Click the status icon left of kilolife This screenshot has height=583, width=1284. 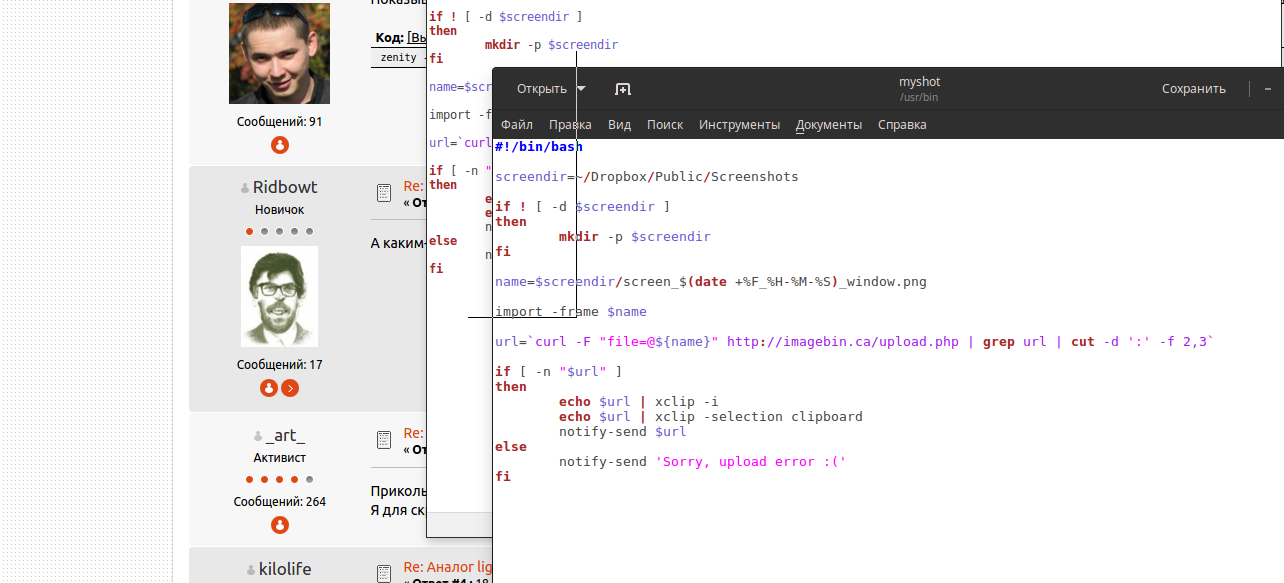(251, 570)
